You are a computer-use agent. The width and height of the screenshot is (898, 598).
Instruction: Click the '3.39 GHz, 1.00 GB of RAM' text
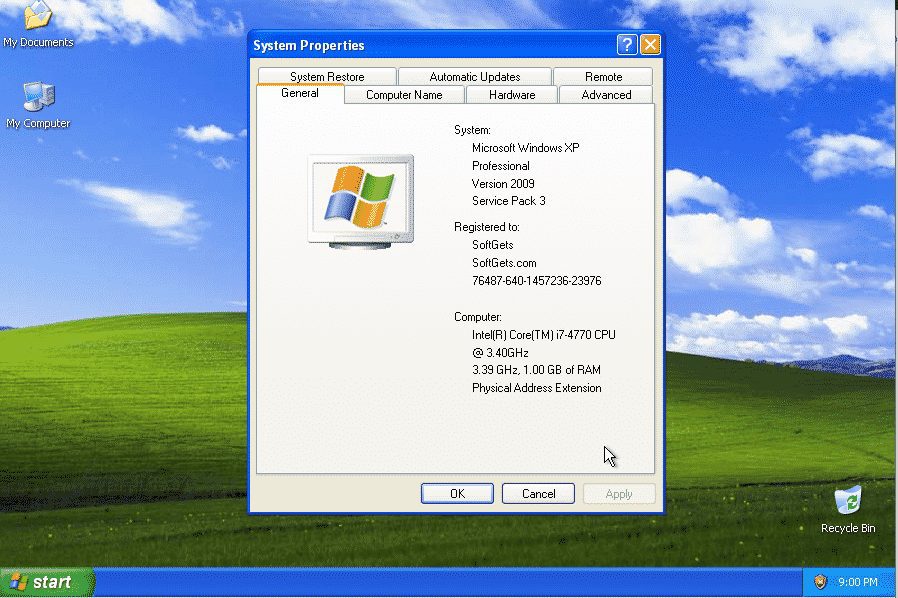536,370
